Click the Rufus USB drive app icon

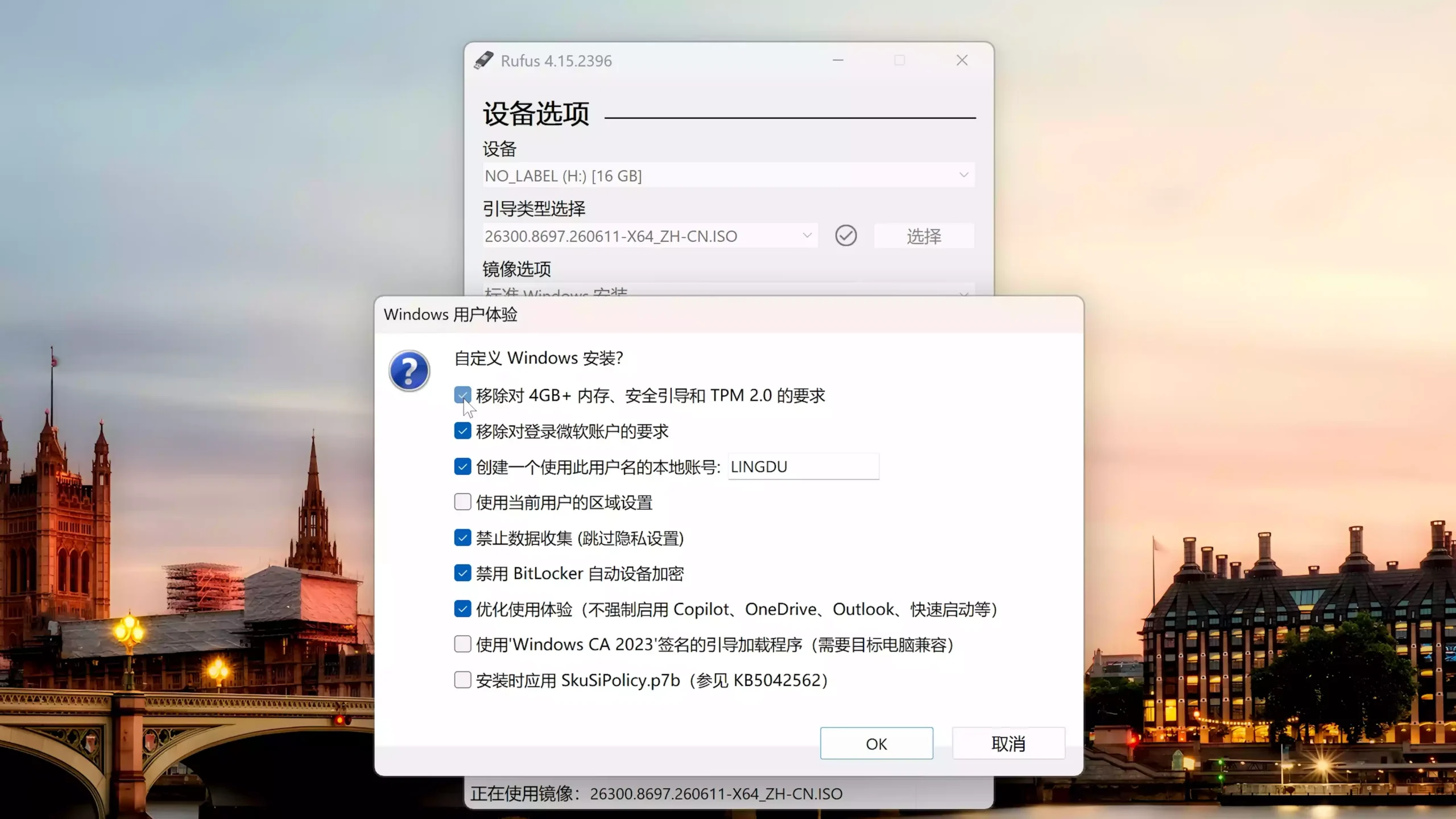484,60
